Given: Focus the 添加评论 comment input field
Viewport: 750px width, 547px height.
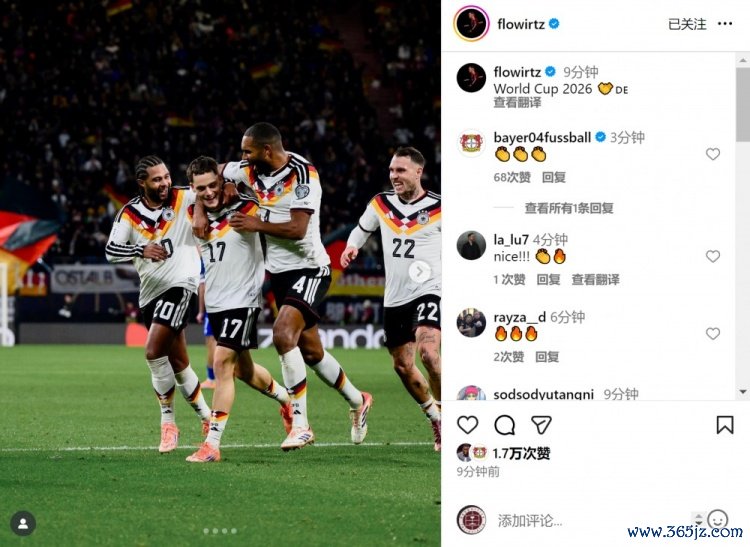Looking at the screenshot, I should coord(593,520).
